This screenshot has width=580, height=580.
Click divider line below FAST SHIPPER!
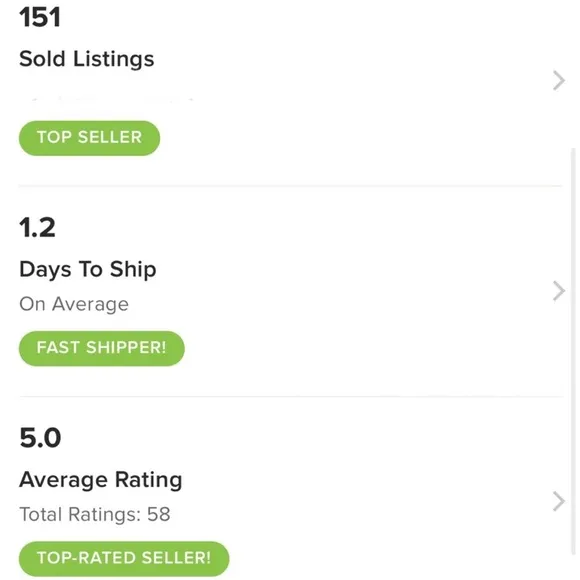(291, 397)
